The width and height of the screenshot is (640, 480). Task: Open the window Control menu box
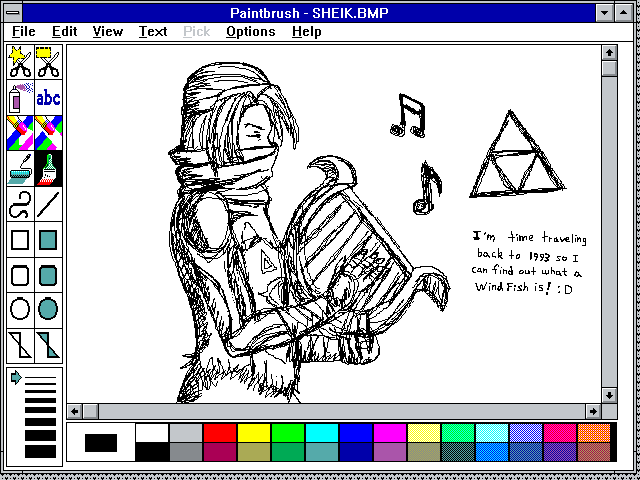coord(13,13)
